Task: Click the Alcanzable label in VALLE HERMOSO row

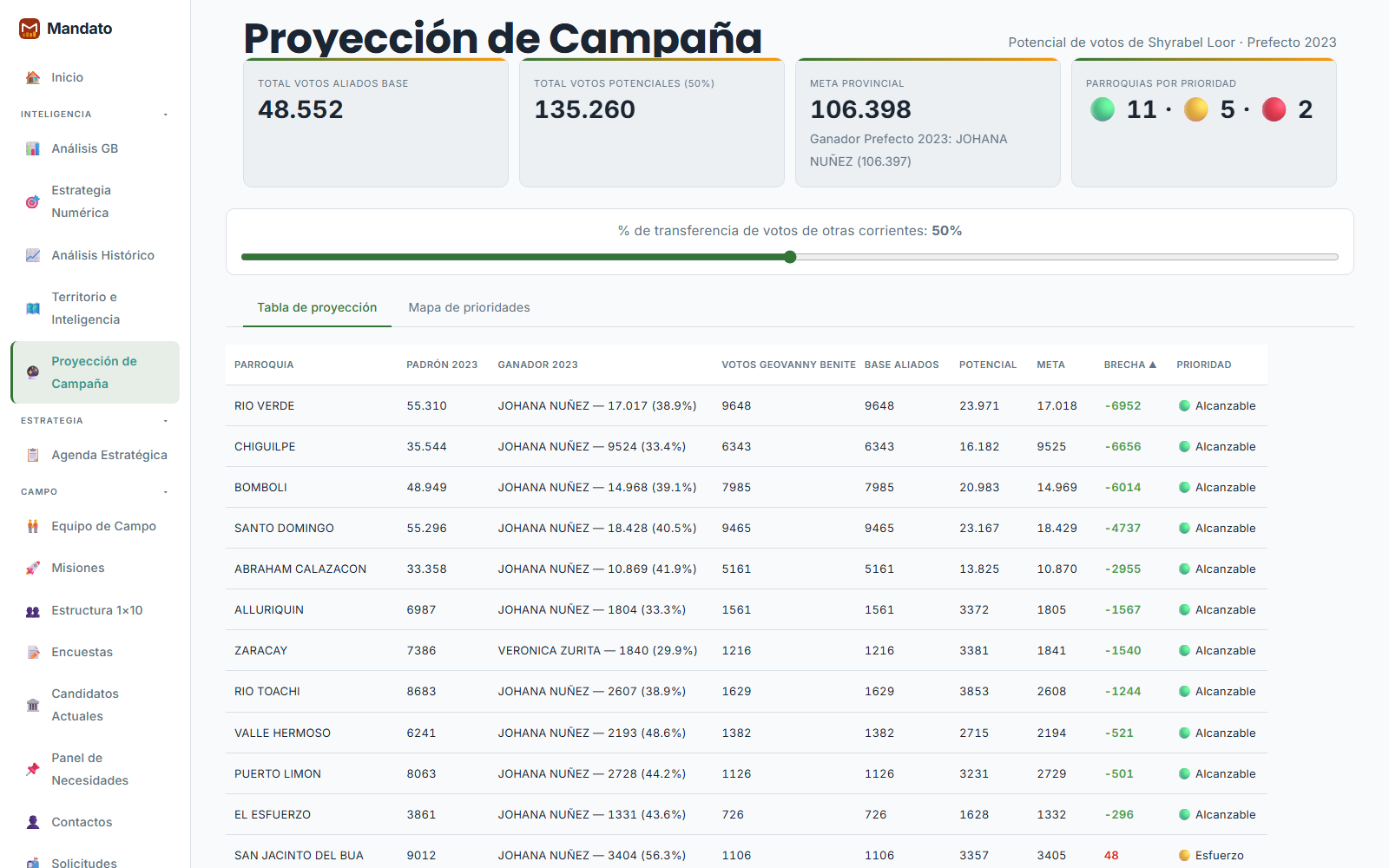Action: pos(1225,733)
